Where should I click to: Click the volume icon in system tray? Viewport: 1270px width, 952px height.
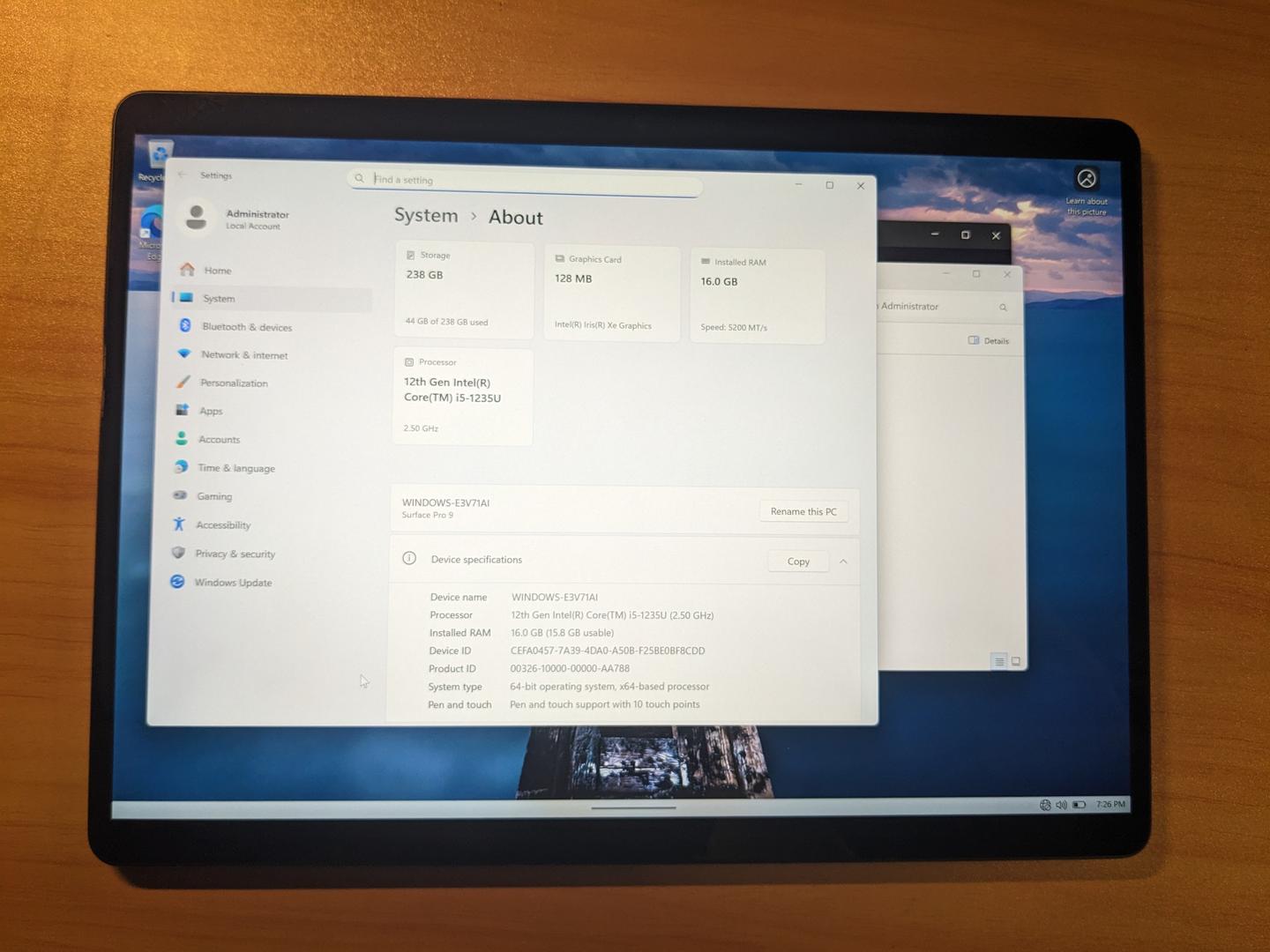(x=1061, y=805)
